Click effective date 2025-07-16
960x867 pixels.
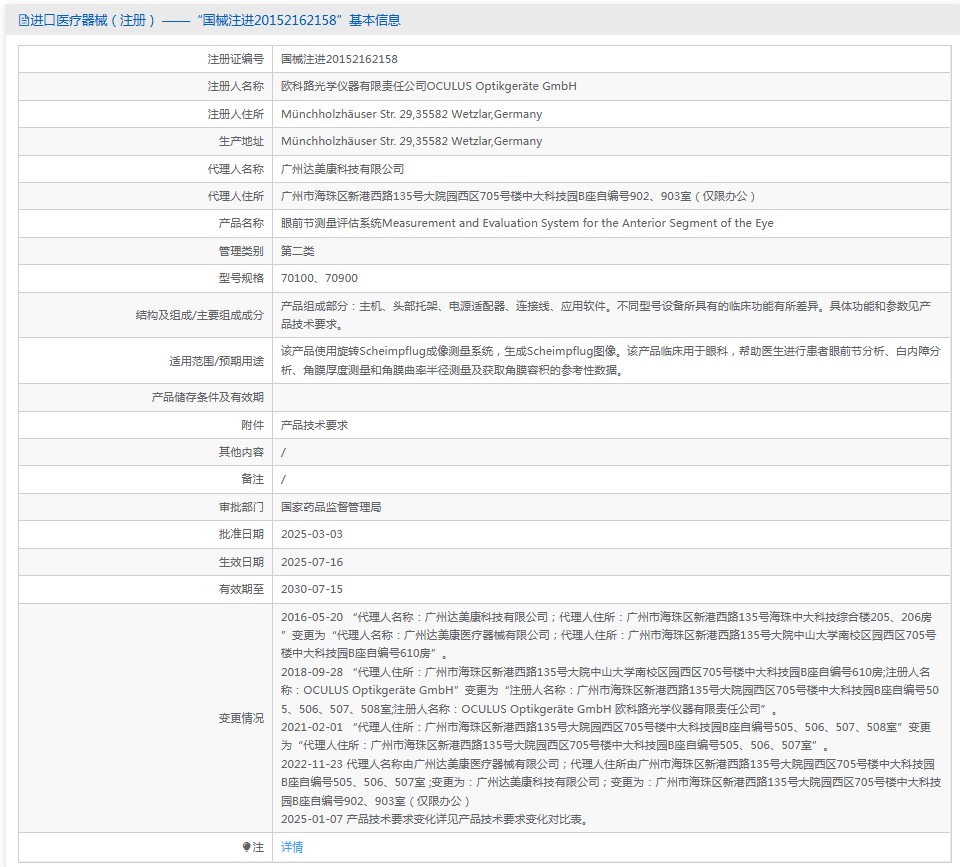tap(311, 562)
